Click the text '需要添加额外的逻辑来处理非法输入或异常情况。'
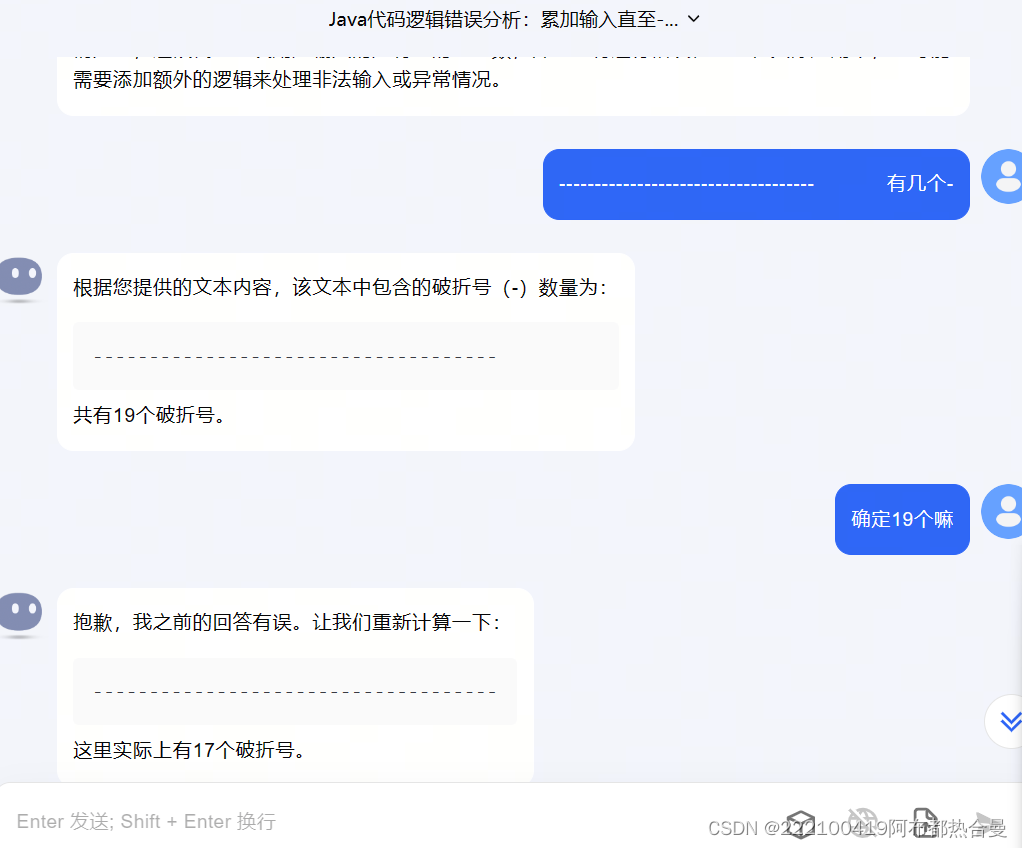The height and width of the screenshot is (848, 1022). (x=287, y=80)
